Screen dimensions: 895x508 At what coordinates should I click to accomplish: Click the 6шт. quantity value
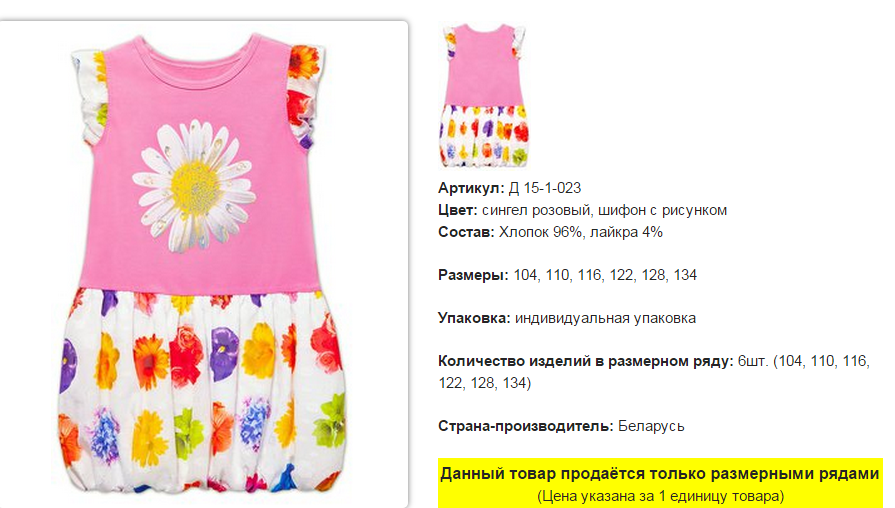(753, 361)
